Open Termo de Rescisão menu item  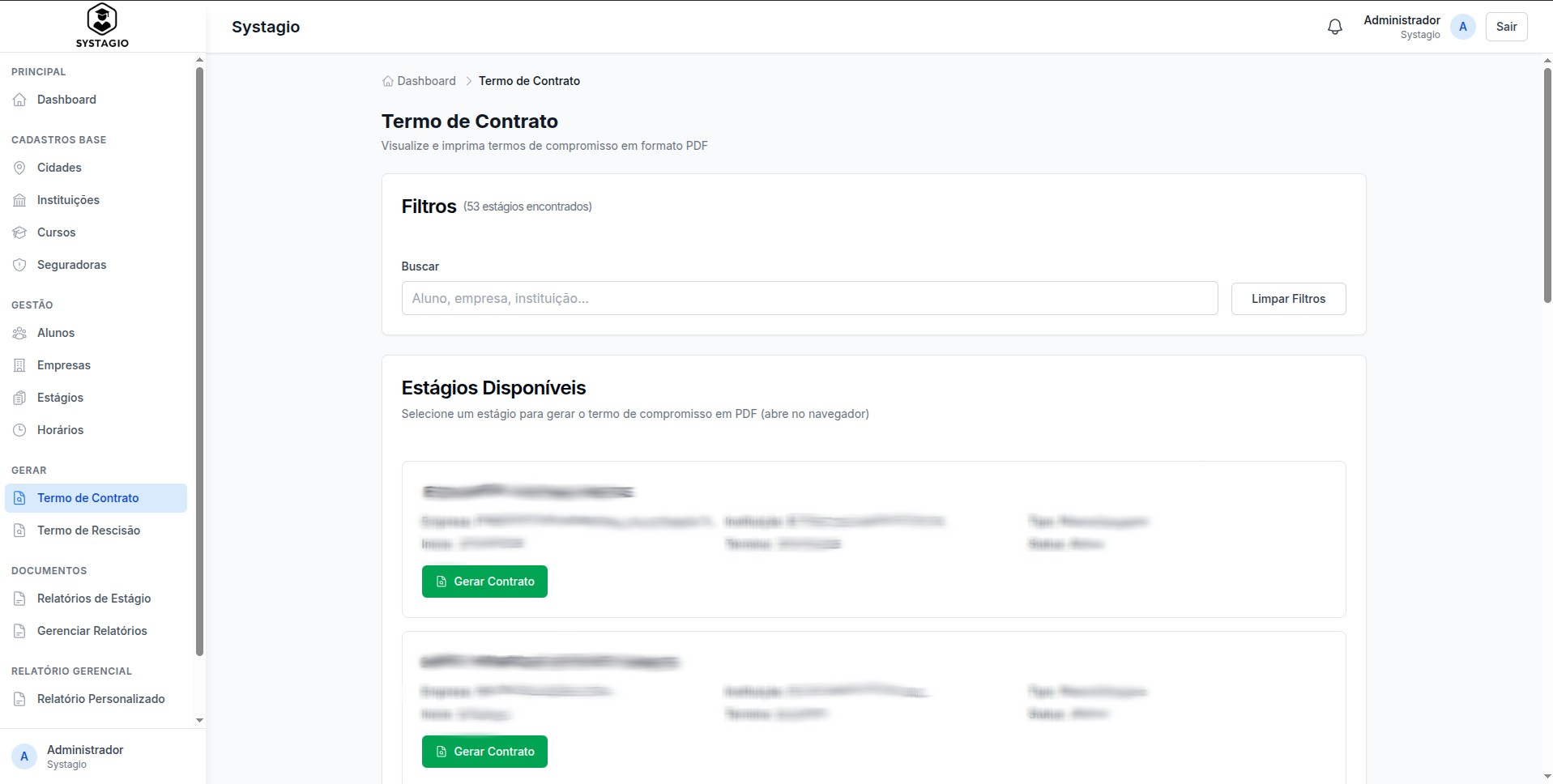tap(88, 530)
